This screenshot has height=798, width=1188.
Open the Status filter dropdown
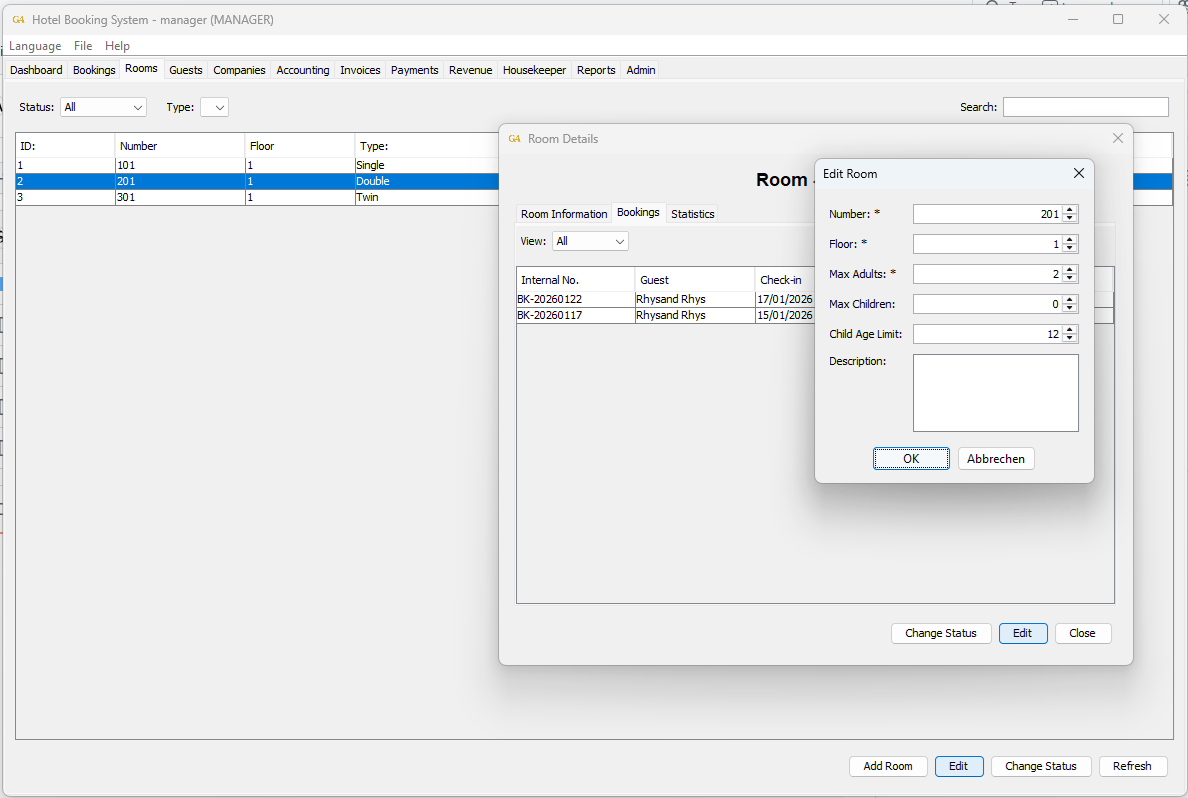103,107
